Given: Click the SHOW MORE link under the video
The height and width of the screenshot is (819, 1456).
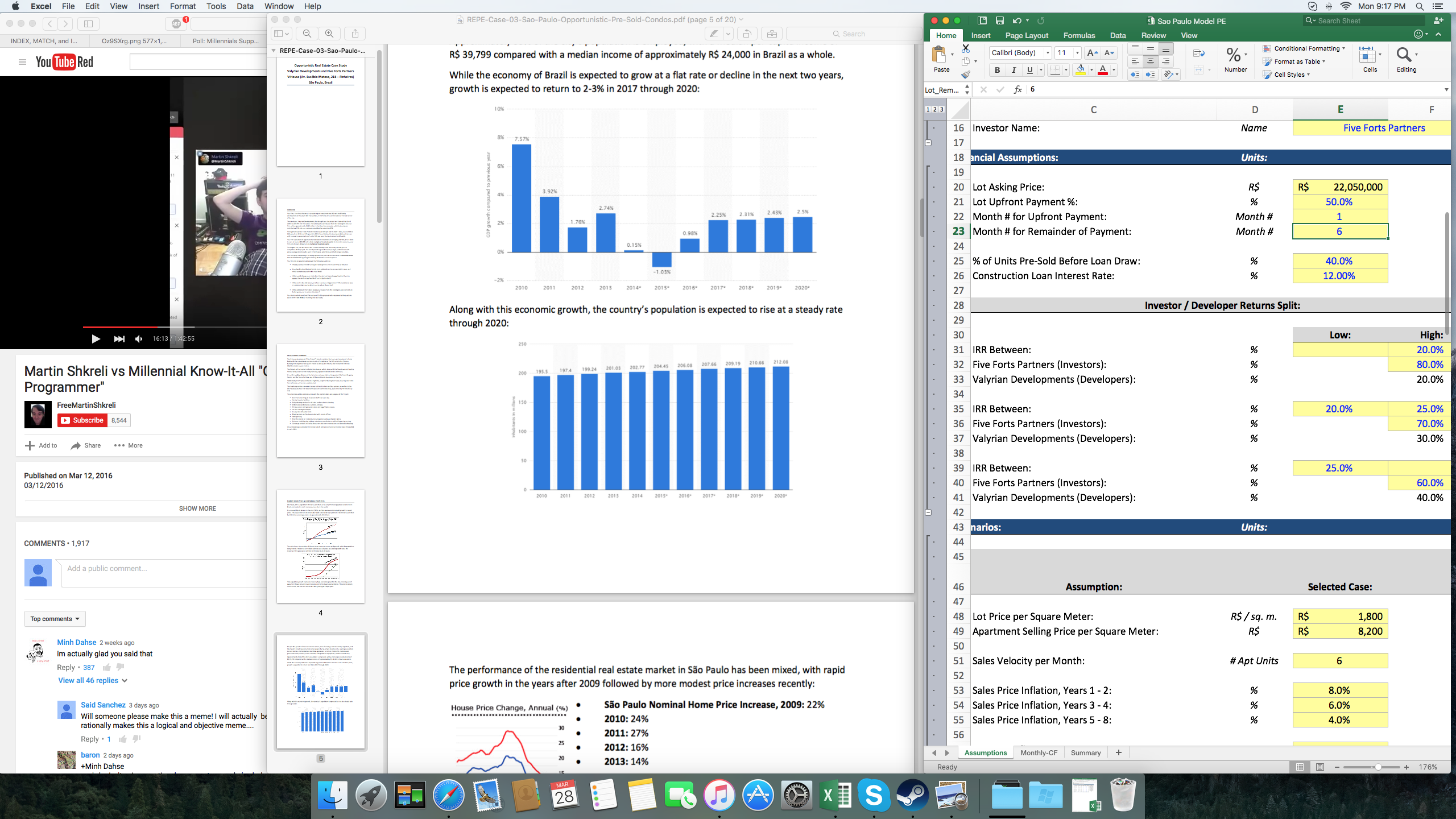Looking at the screenshot, I should [197, 508].
